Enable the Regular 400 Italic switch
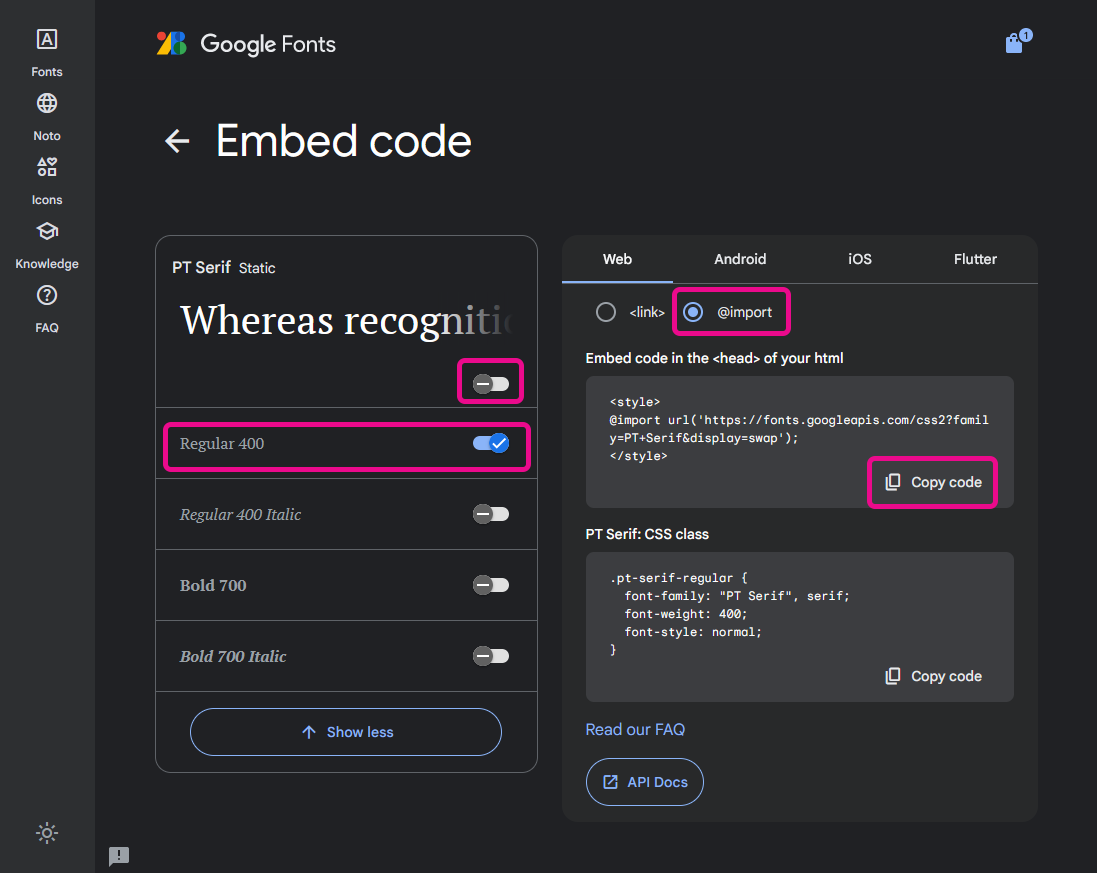This screenshot has width=1097, height=873. [x=490, y=514]
